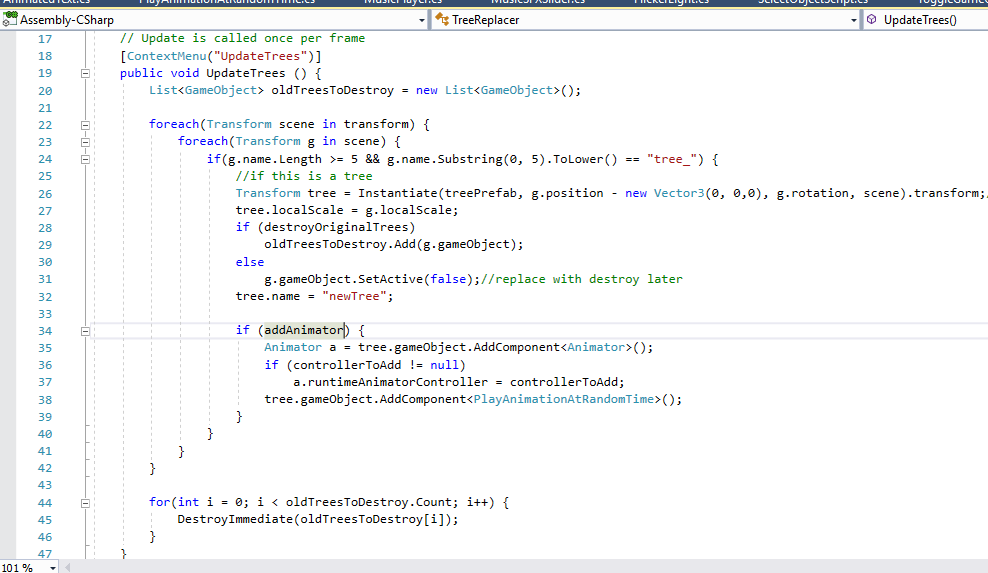Viewport: 988px width, 573px height.
Task: Collapse the addAnimator if block at line 34
Action: coord(85,331)
